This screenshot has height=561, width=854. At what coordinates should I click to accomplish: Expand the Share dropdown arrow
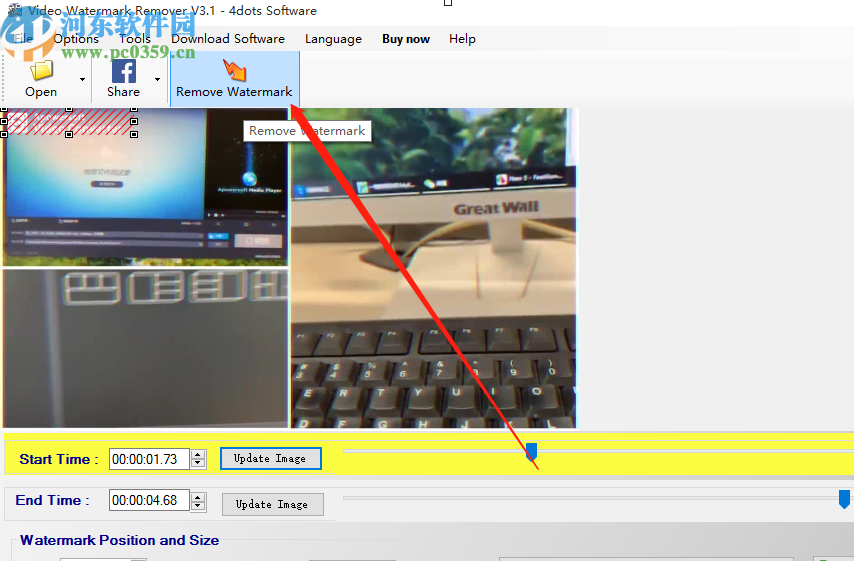tap(157, 80)
